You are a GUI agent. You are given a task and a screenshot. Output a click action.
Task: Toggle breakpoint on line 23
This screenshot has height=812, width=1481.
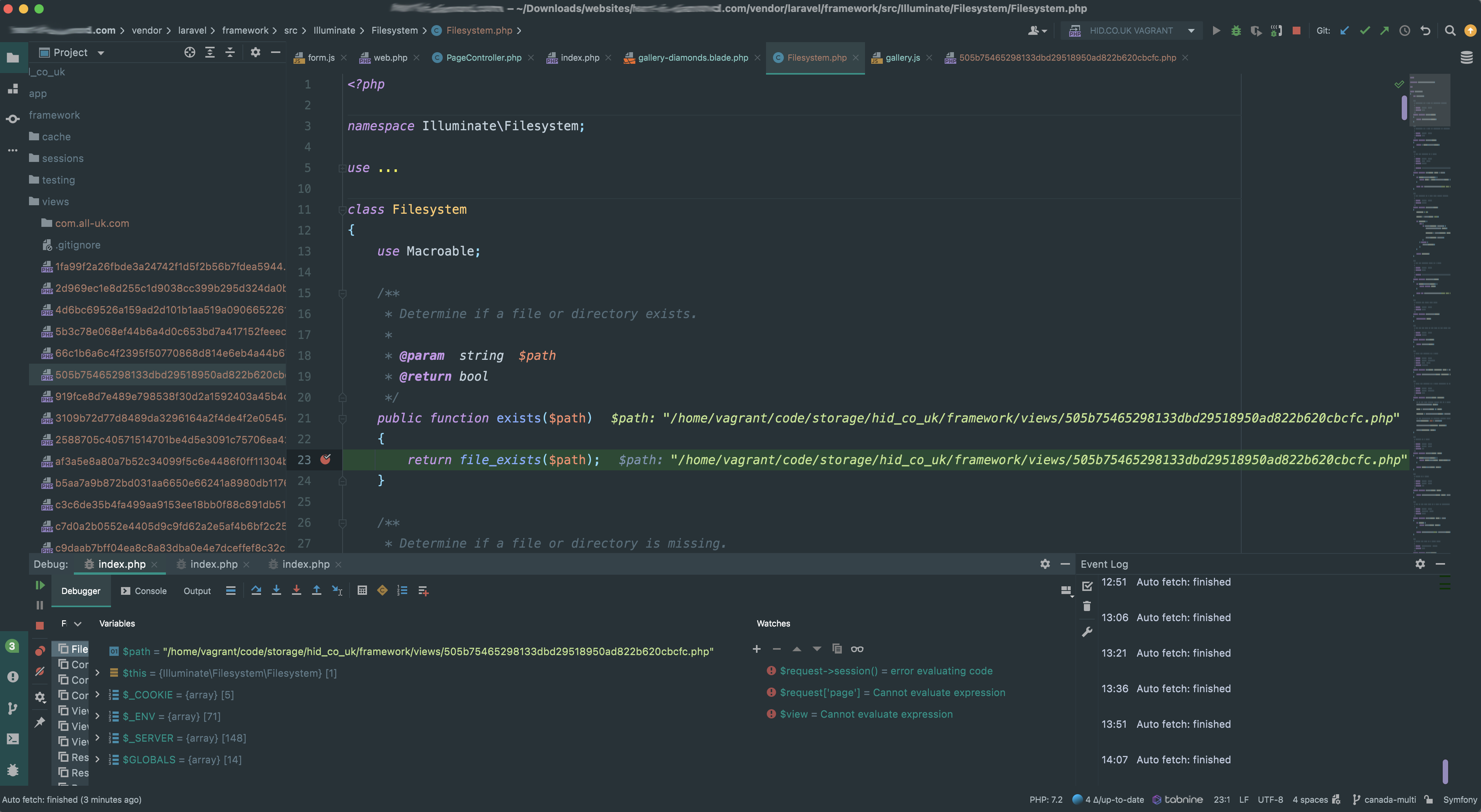tap(326, 459)
